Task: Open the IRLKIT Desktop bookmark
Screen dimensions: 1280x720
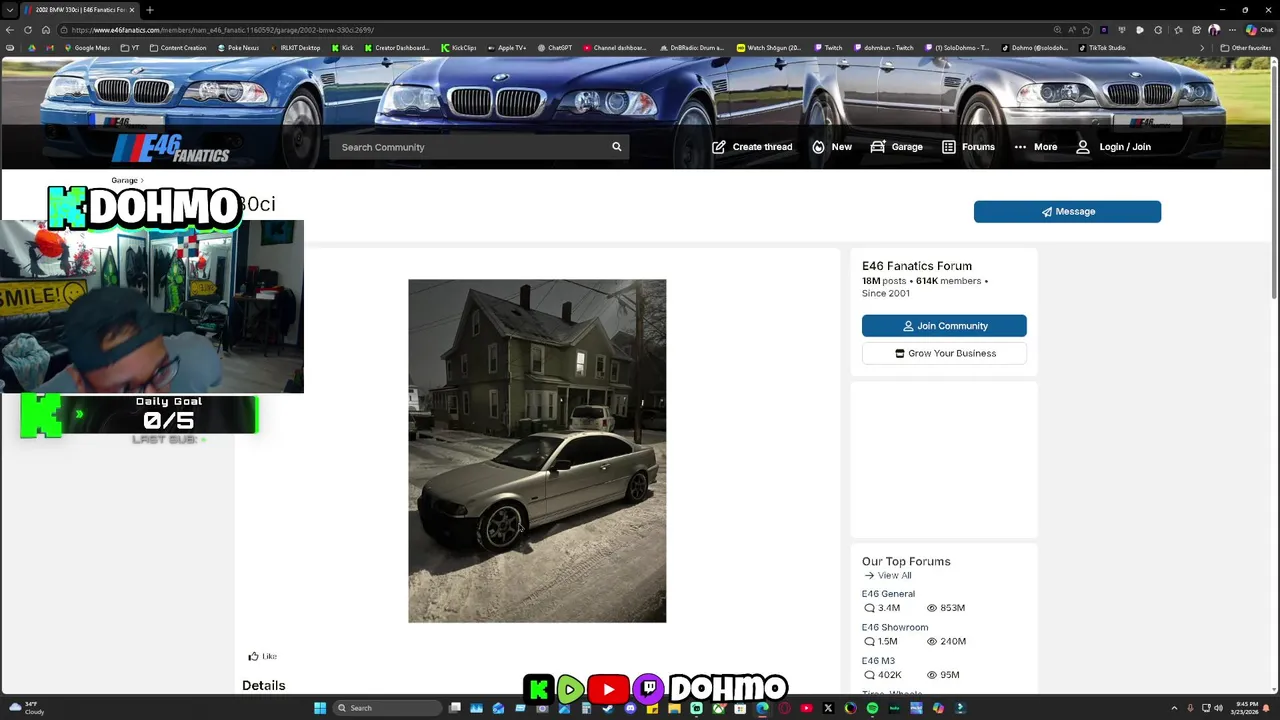Action: pos(295,47)
